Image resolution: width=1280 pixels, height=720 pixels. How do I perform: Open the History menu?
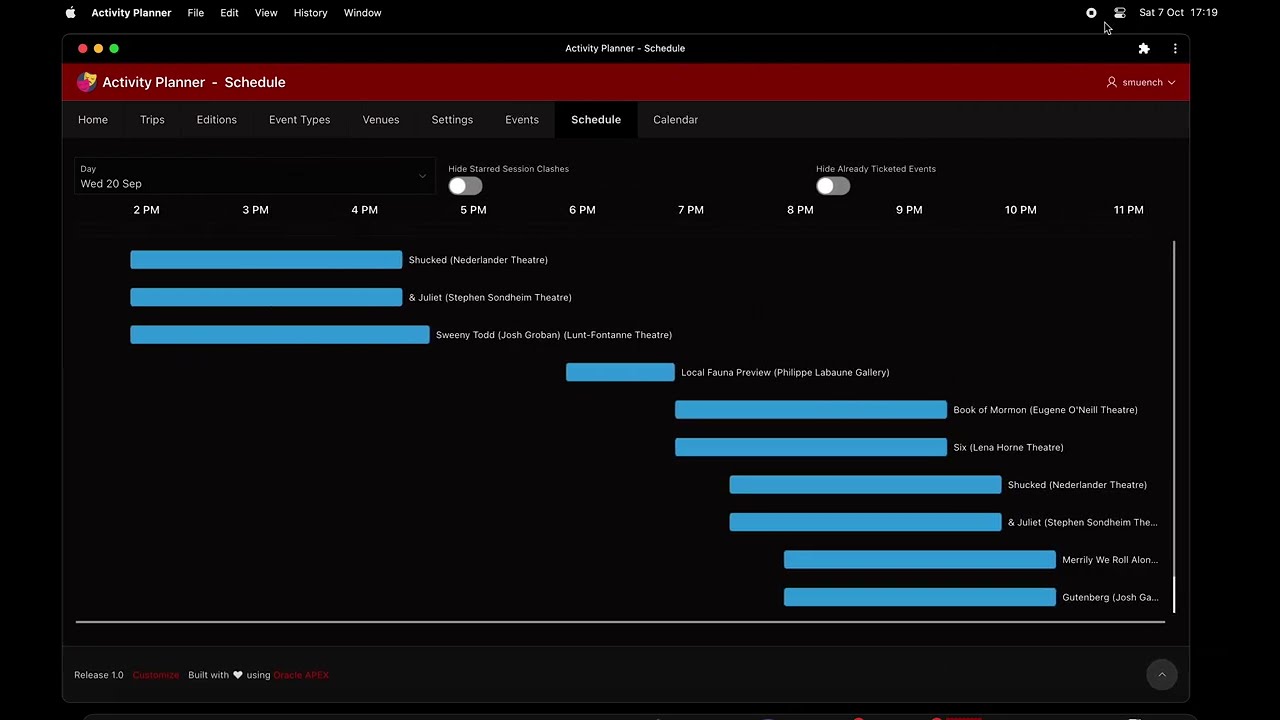(x=310, y=13)
